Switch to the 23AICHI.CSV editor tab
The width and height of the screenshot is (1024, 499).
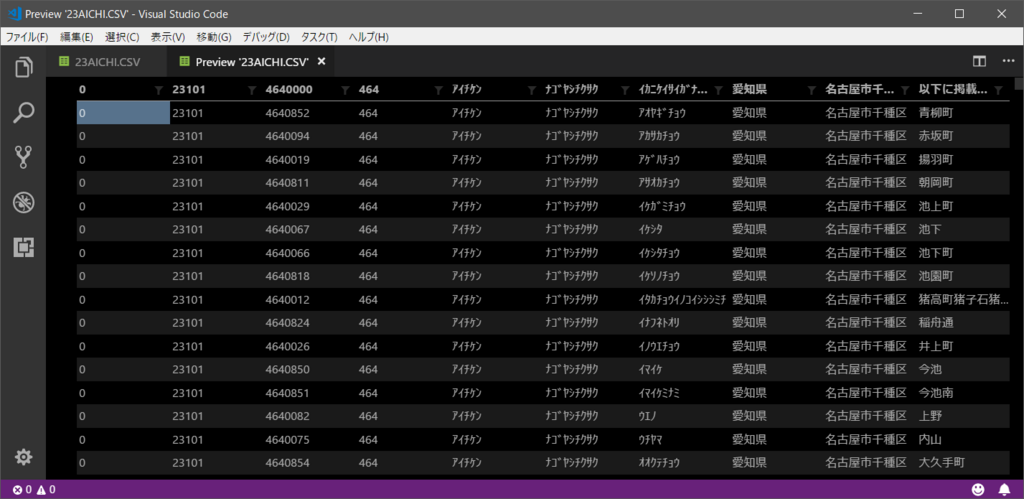tap(106, 61)
